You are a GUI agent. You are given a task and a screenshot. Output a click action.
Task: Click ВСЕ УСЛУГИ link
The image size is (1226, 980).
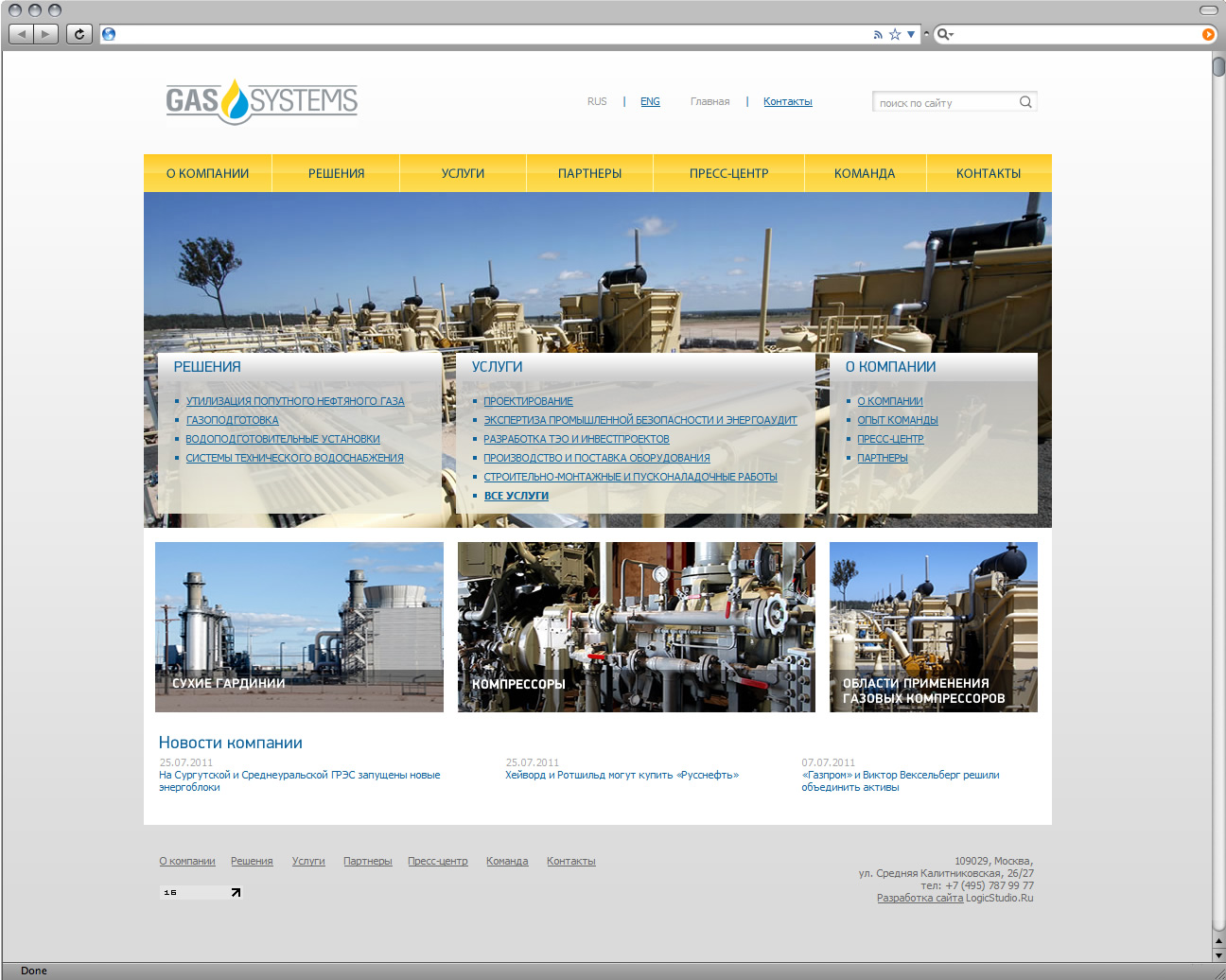[x=517, y=496]
